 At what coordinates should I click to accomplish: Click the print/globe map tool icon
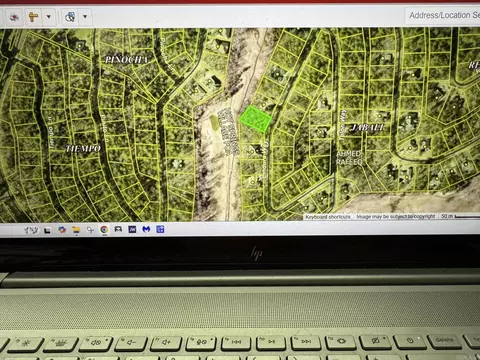coord(70,17)
